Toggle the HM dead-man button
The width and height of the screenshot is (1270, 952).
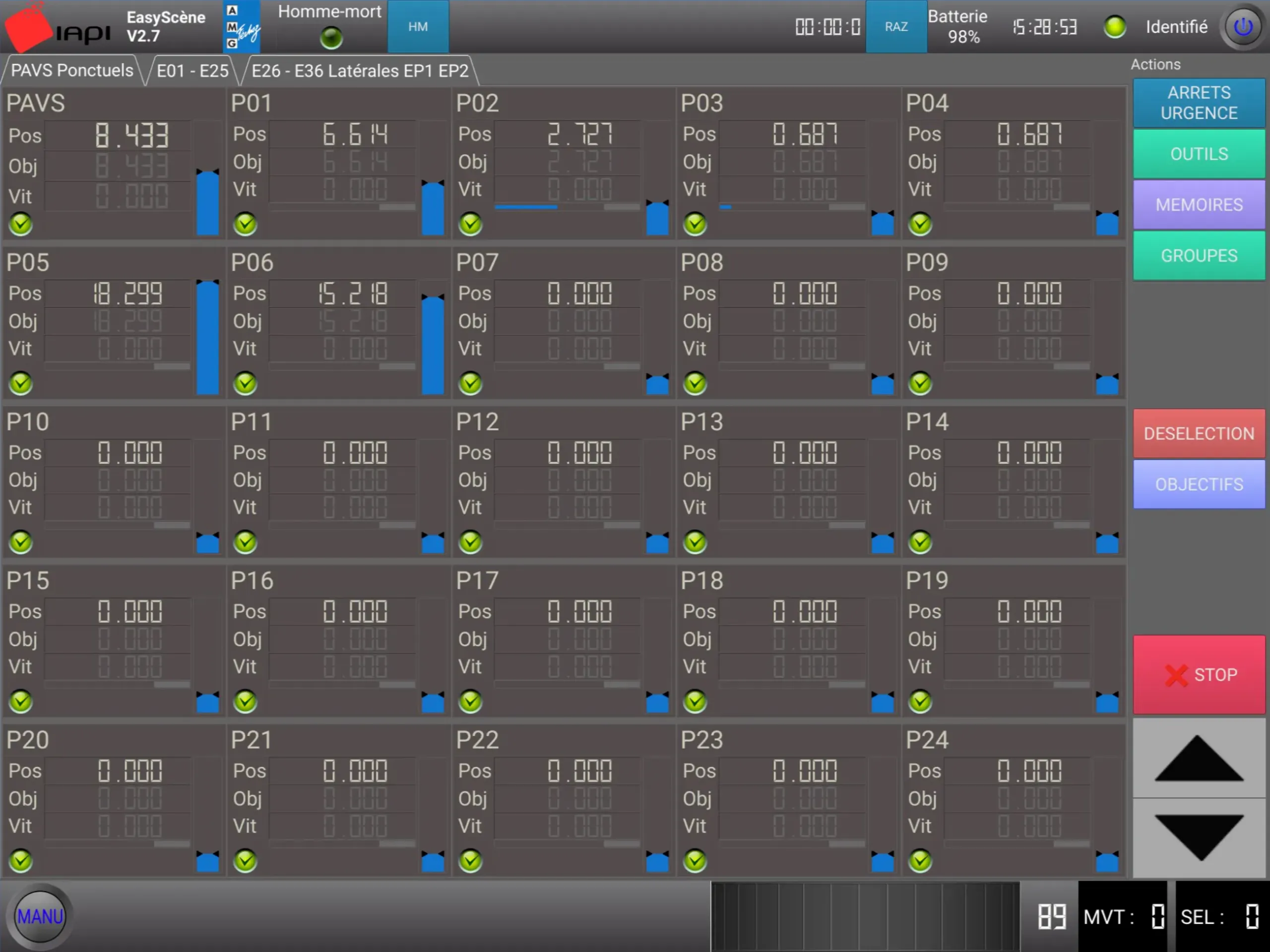[418, 26]
